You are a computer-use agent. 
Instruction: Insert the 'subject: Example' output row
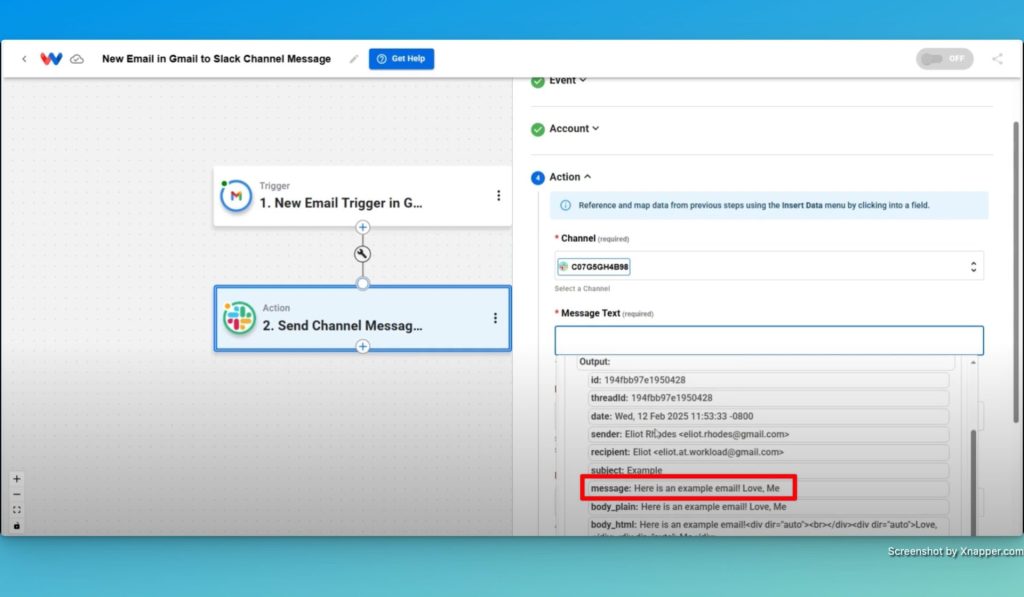click(x=768, y=470)
